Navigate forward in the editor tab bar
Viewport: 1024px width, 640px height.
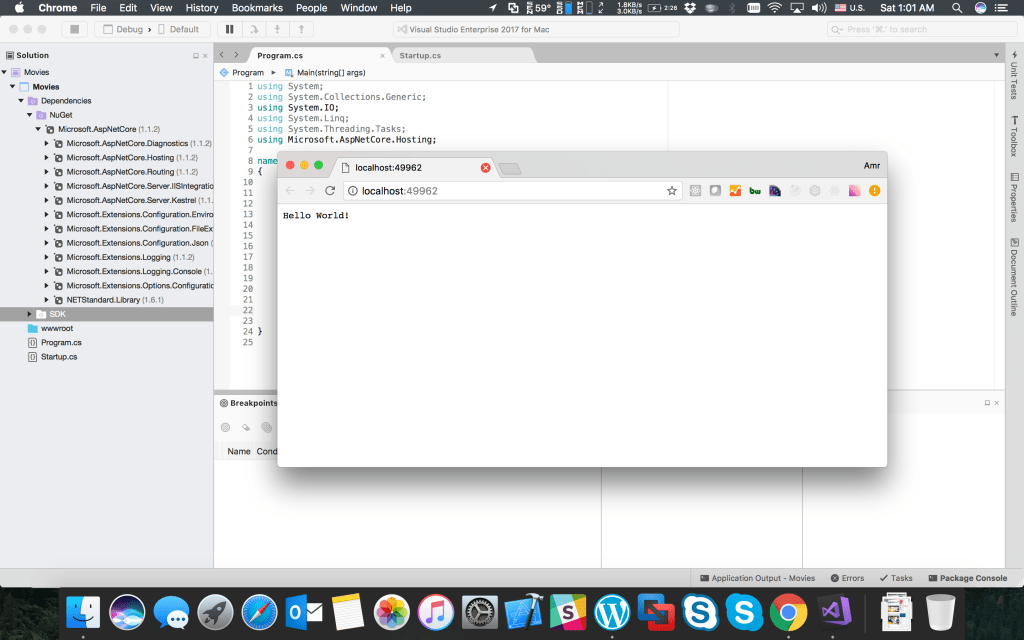[236, 55]
